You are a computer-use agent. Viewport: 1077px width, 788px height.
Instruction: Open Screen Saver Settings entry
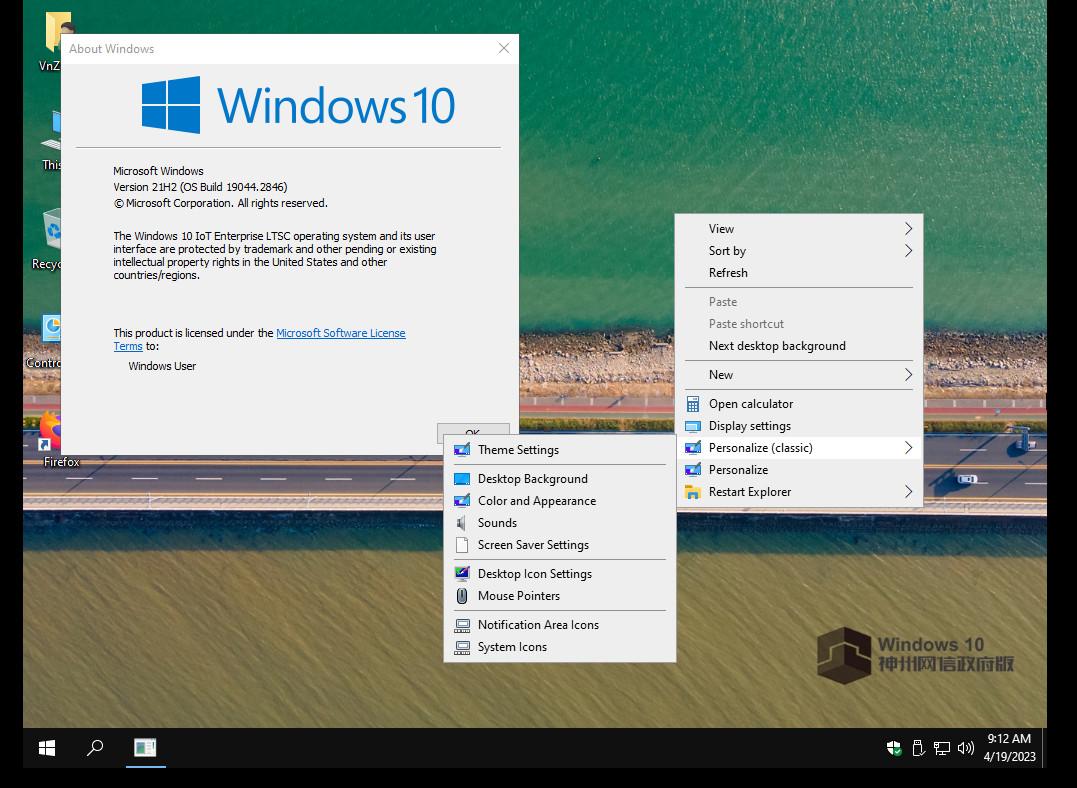560,545
